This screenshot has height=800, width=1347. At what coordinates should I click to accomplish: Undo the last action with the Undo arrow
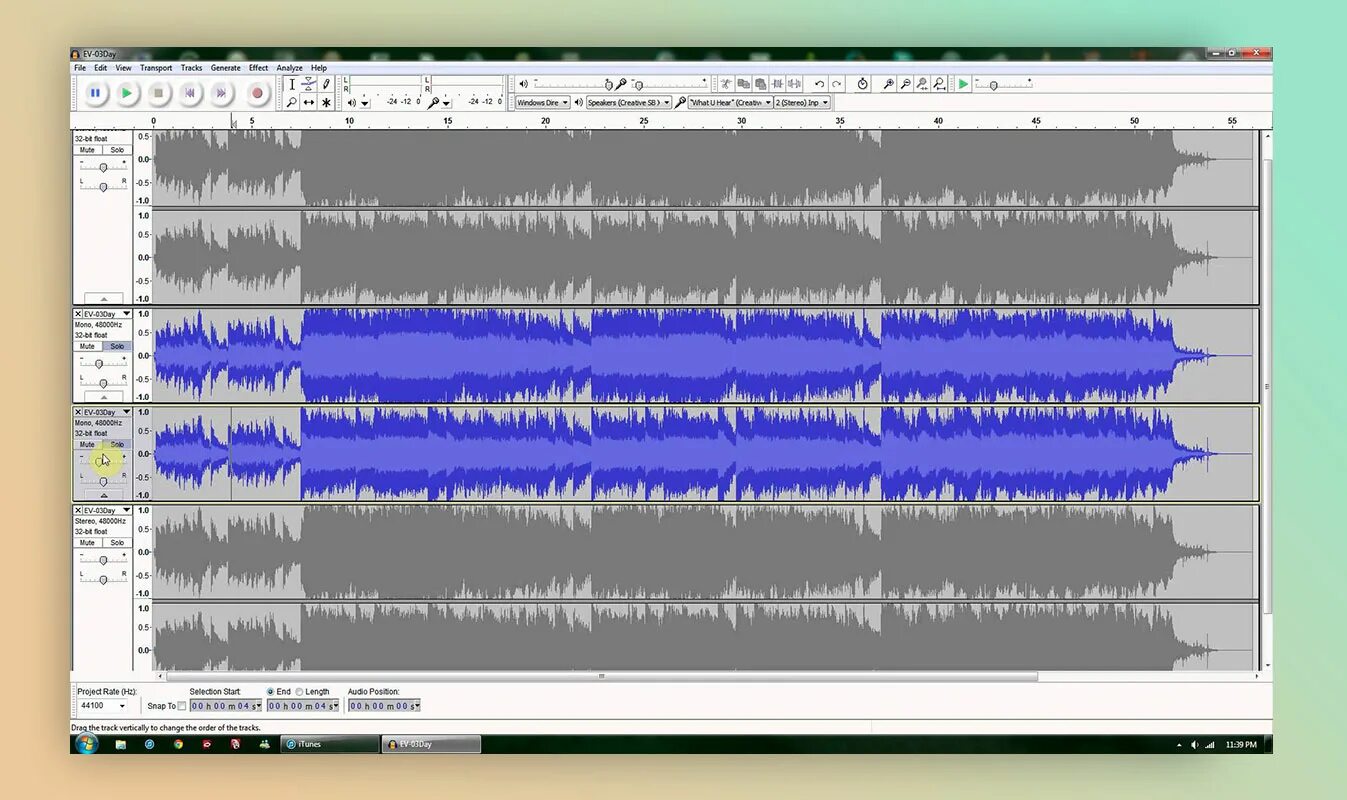(x=820, y=84)
